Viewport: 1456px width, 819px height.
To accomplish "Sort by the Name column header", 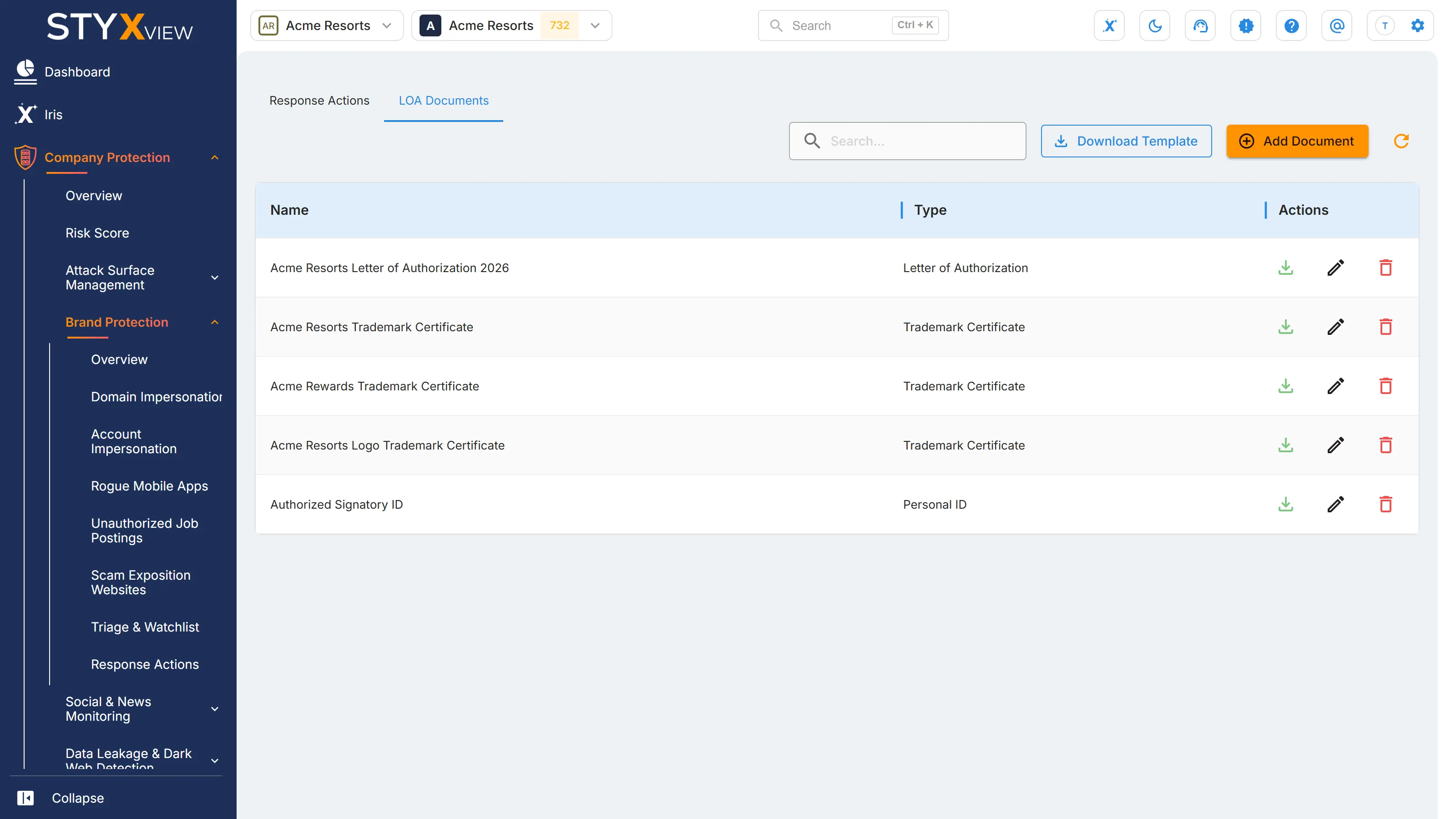I will click(x=289, y=210).
